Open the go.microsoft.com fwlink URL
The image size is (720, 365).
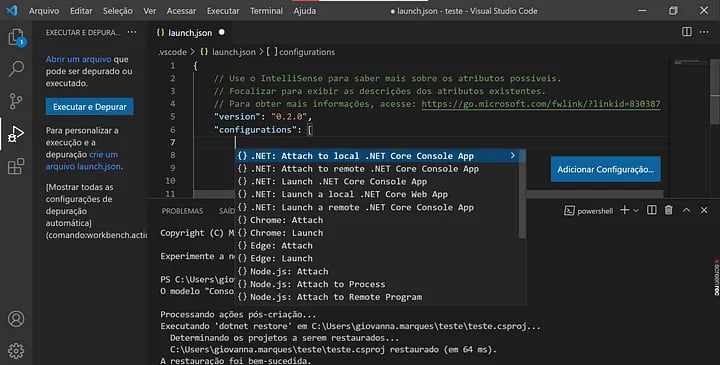tap(541, 104)
